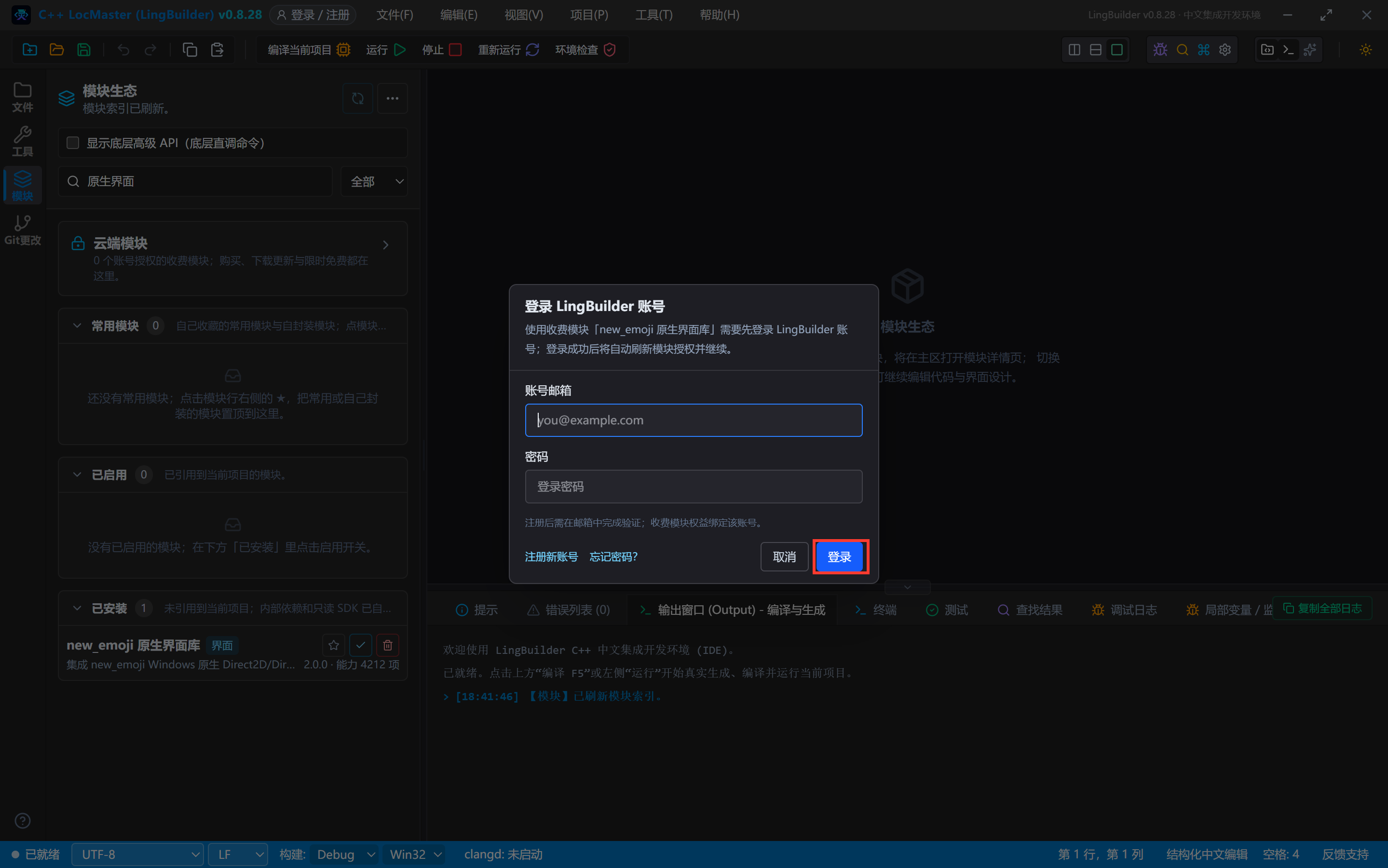The image size is (1388, 868).
Task: Open the UTF-8 encoding dropdown
Action: pos(138,854)
